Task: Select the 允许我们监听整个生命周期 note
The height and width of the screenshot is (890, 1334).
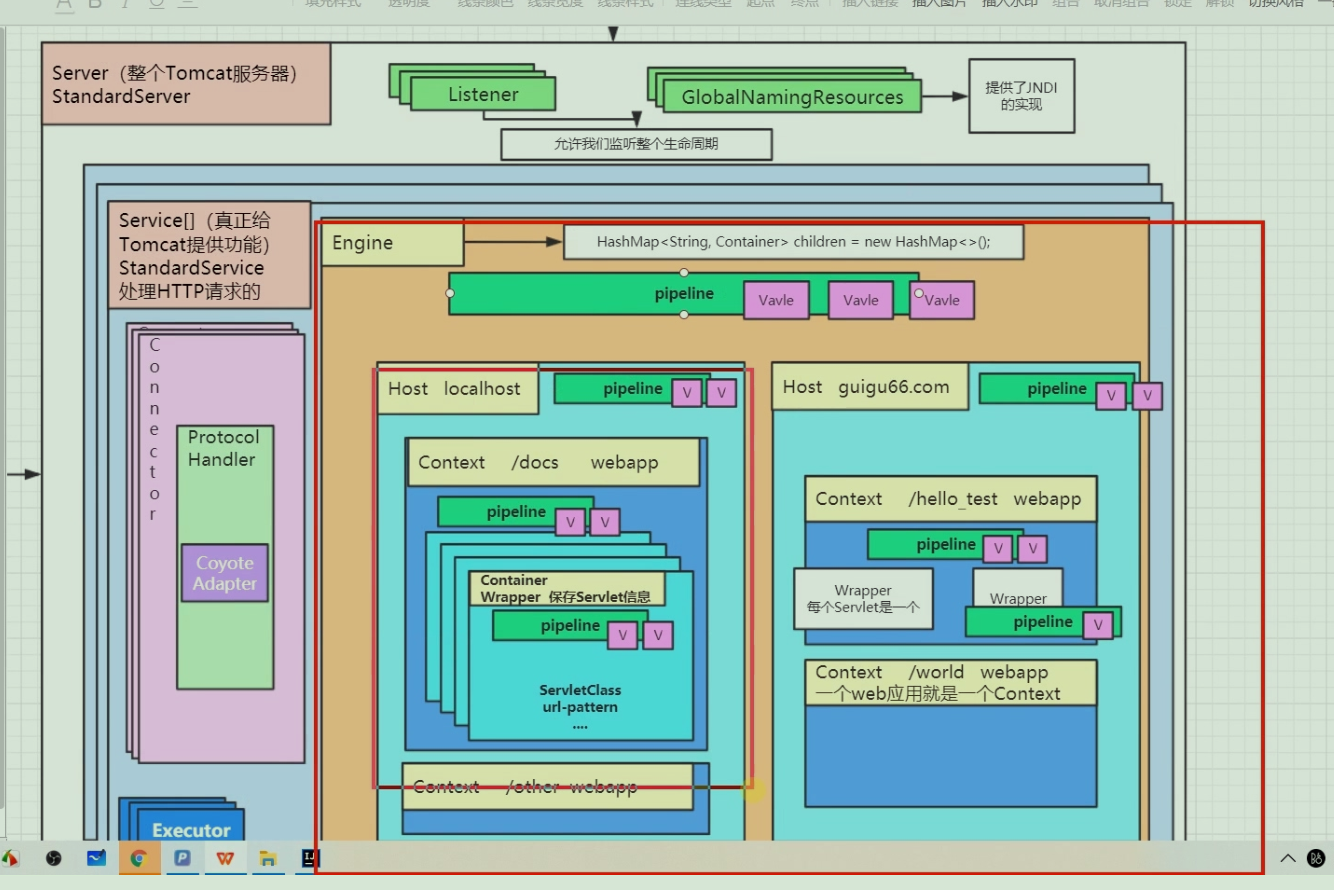Action: coord(636,144)
